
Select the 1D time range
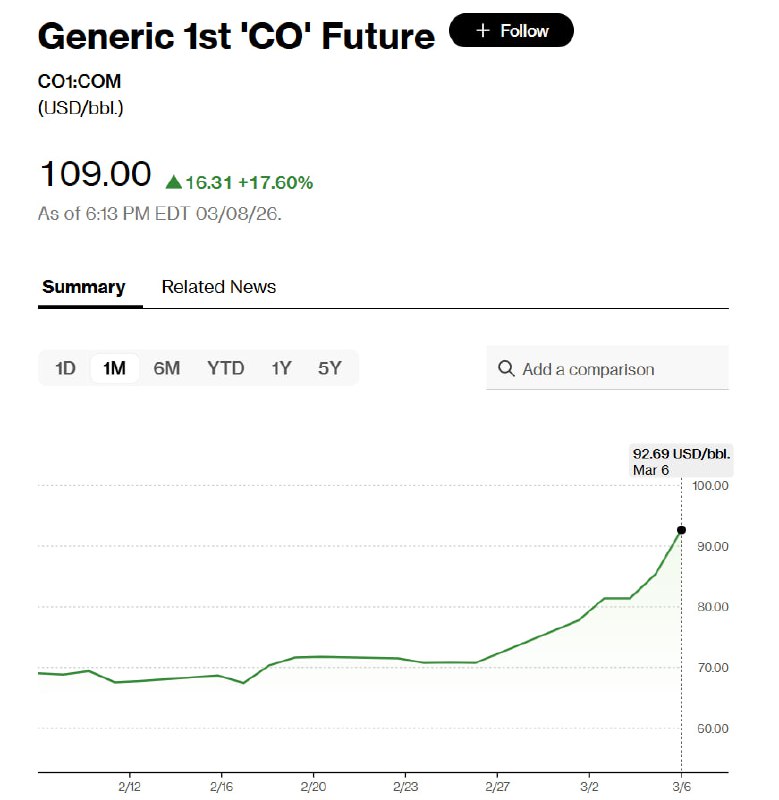[x=65, y=368]
